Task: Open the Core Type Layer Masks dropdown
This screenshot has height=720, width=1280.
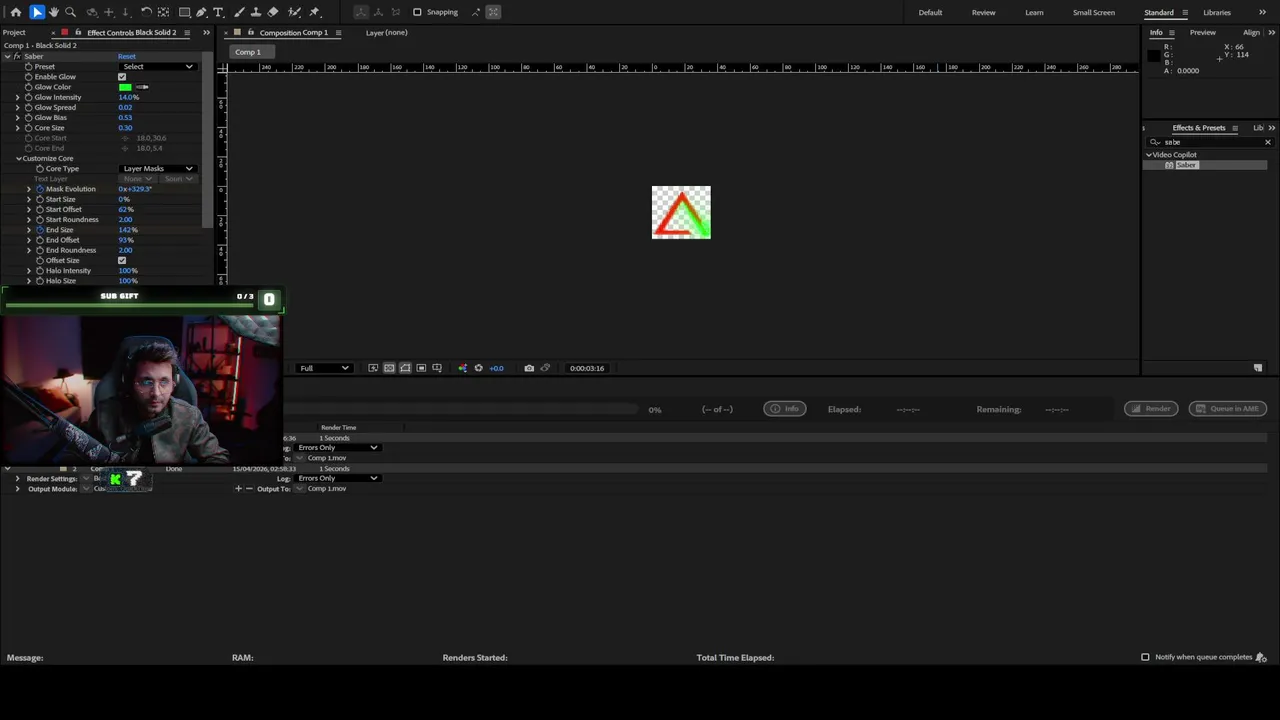Action: pyautogui.click(x=158, y=169)
